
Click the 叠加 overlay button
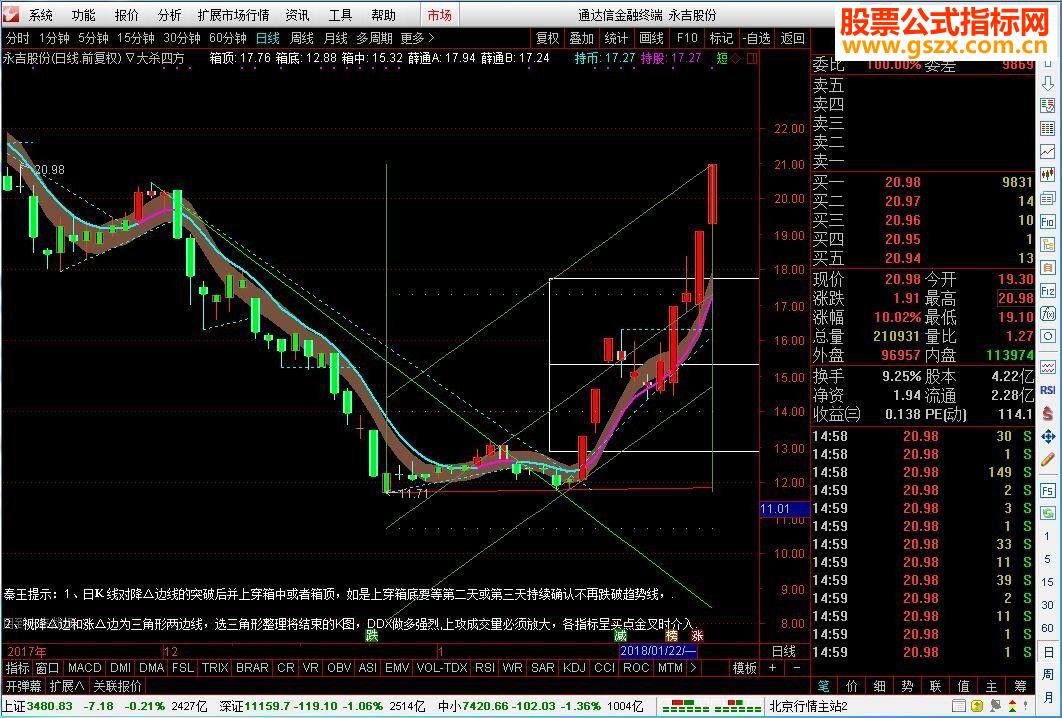tap(581, 39)
